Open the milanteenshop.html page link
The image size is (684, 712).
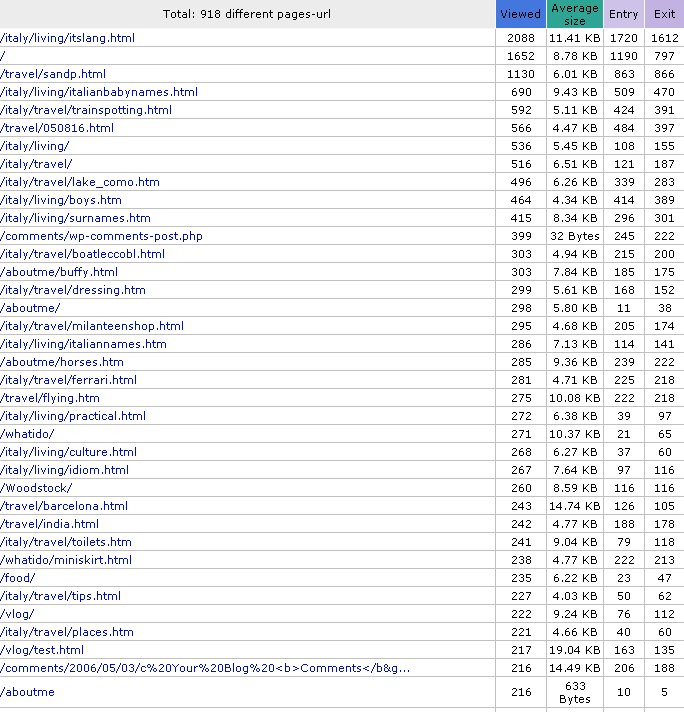pos(92,326)
